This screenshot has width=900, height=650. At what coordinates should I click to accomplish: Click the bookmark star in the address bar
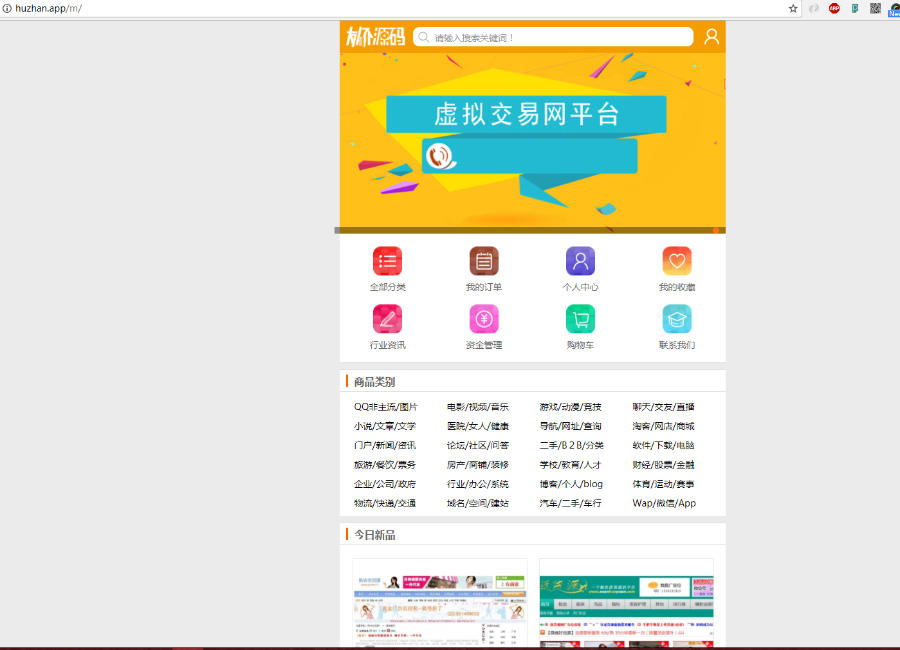tap(793, 8)
